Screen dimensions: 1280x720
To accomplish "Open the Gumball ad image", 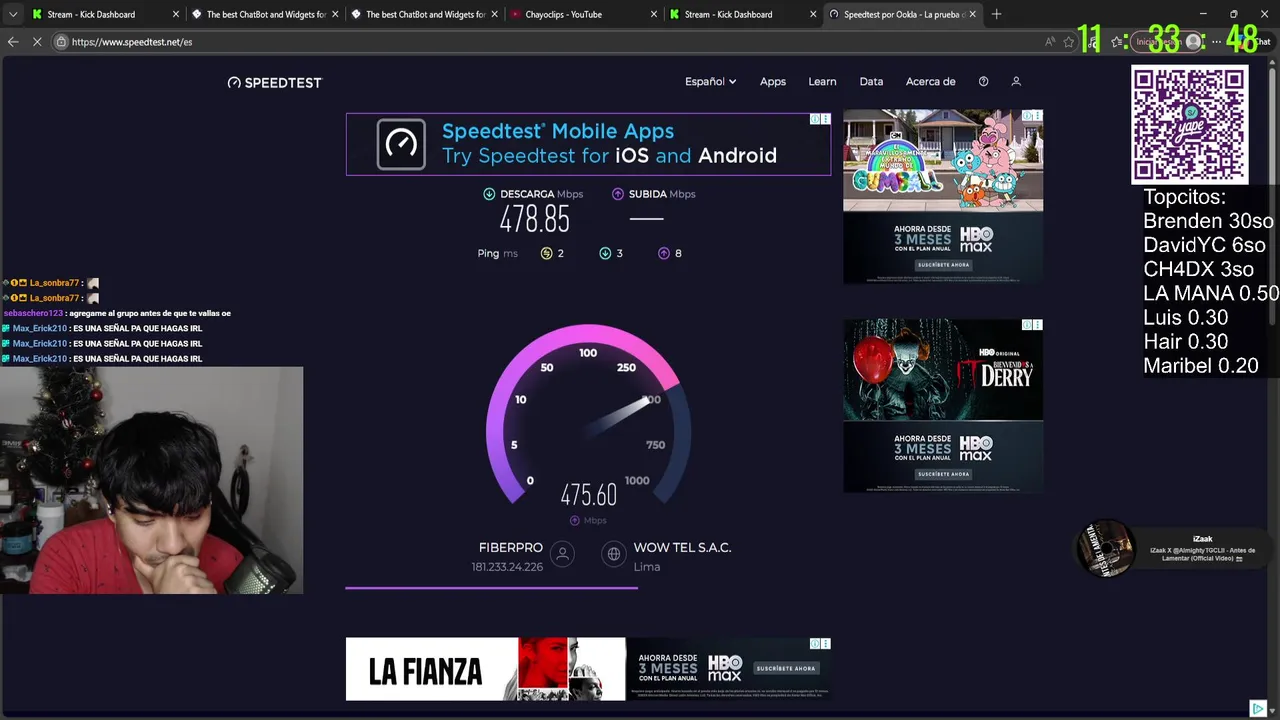I will click(943, 160).
